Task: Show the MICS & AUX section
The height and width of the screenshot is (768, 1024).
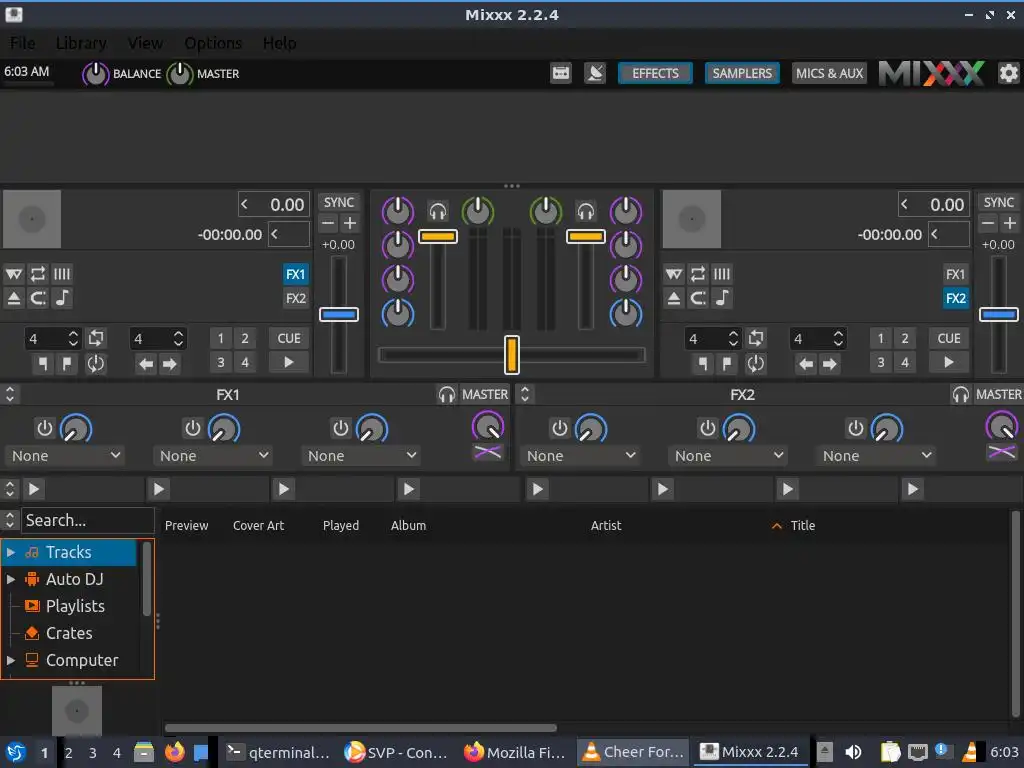Action: (829, 73)
